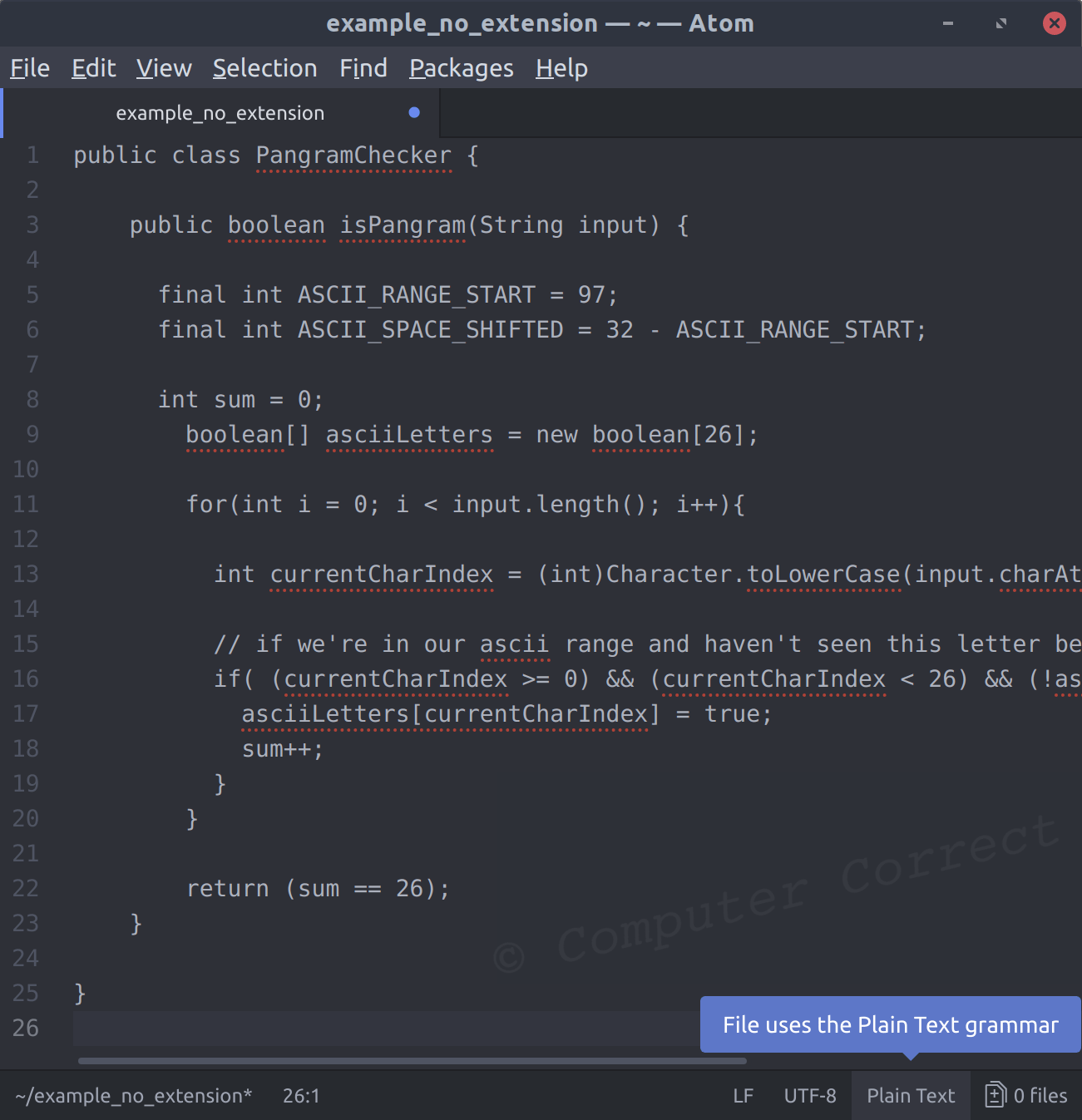1082x1120 pixels.
Task: Click the horizontal scrollbar thumb
Action: (413, 1061)
